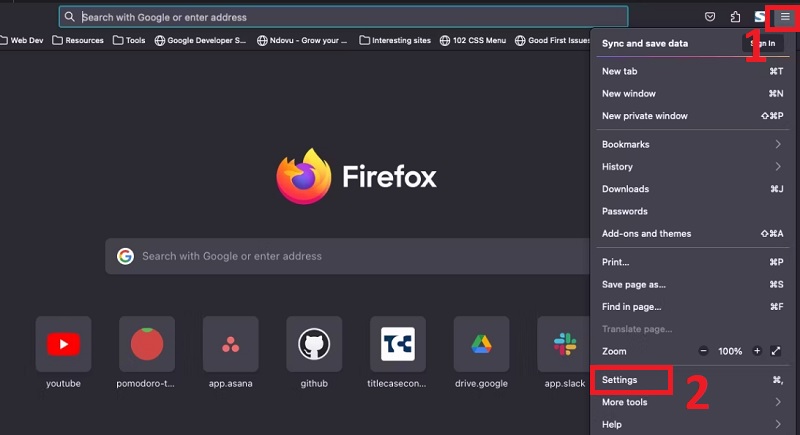Image resolution: width=800 pixels, height=435 pixels.
Task: Open the app.asana shortcut tile
Action: 230,345
